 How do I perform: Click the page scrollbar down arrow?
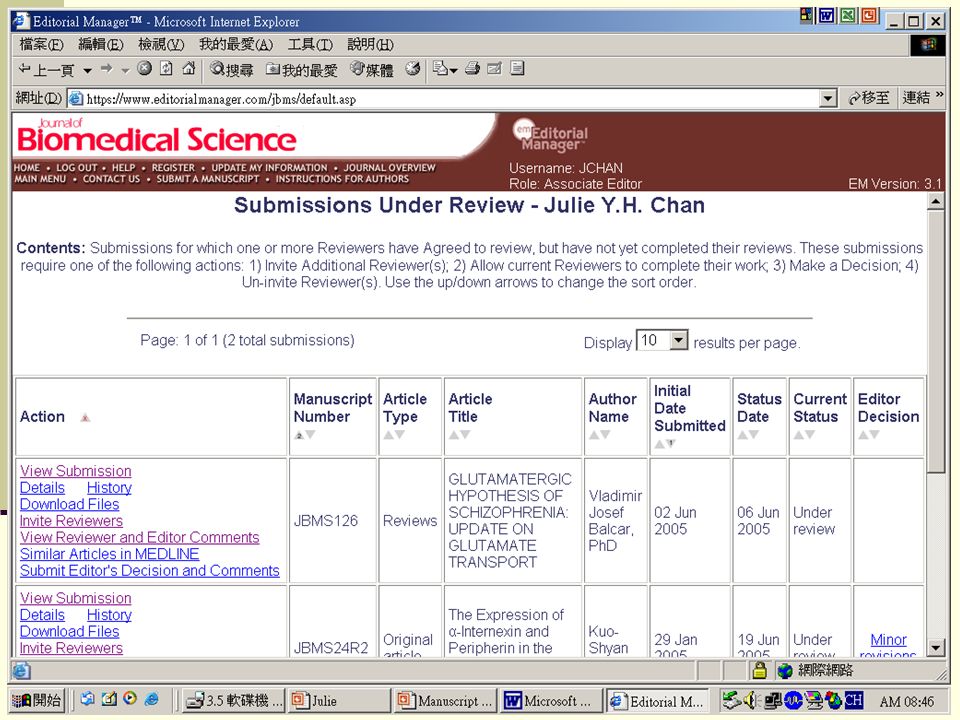pyautogui.click(x=935, y=647)
